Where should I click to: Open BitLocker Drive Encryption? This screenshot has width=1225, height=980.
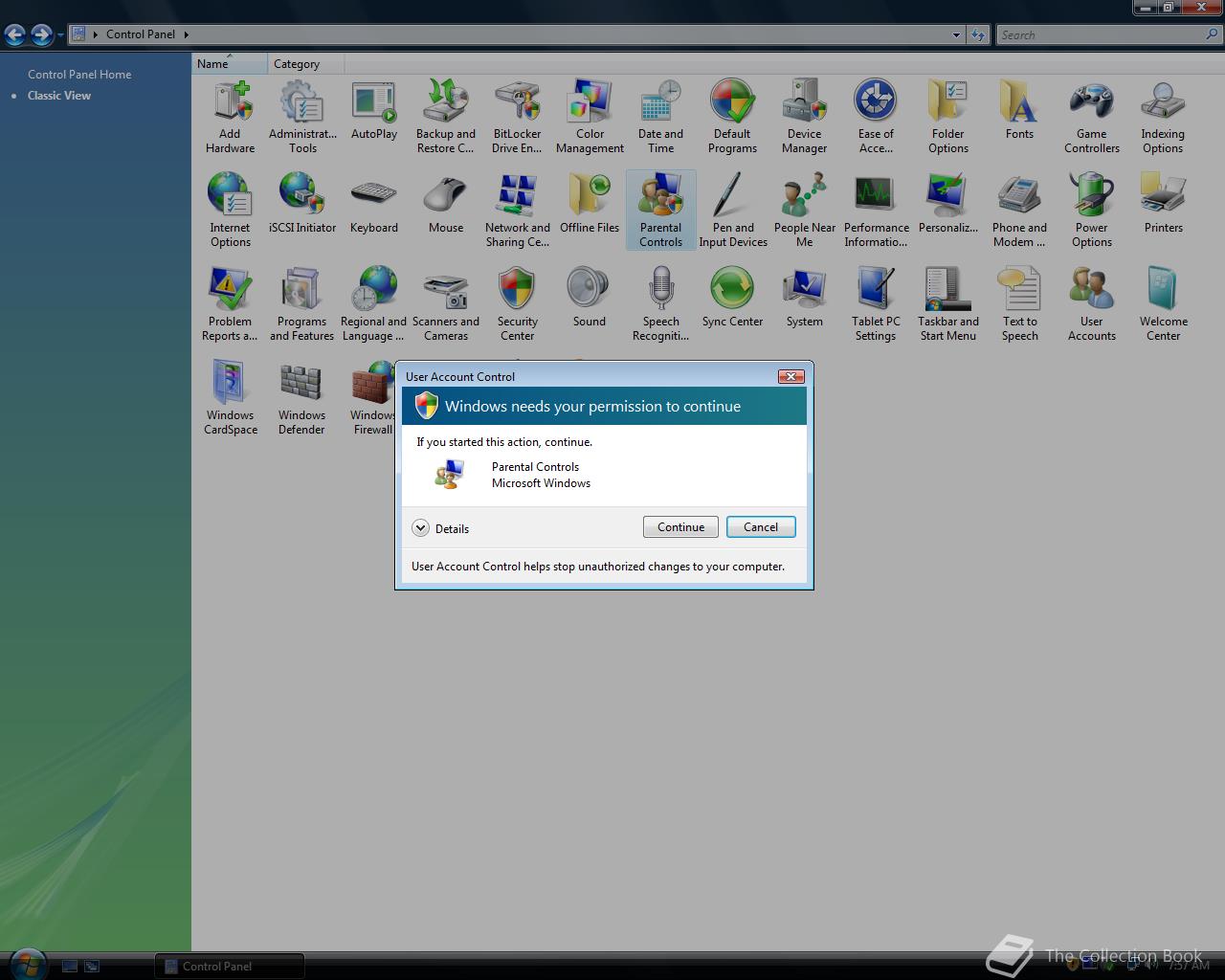pyautogui.click(x=518, y=117)
